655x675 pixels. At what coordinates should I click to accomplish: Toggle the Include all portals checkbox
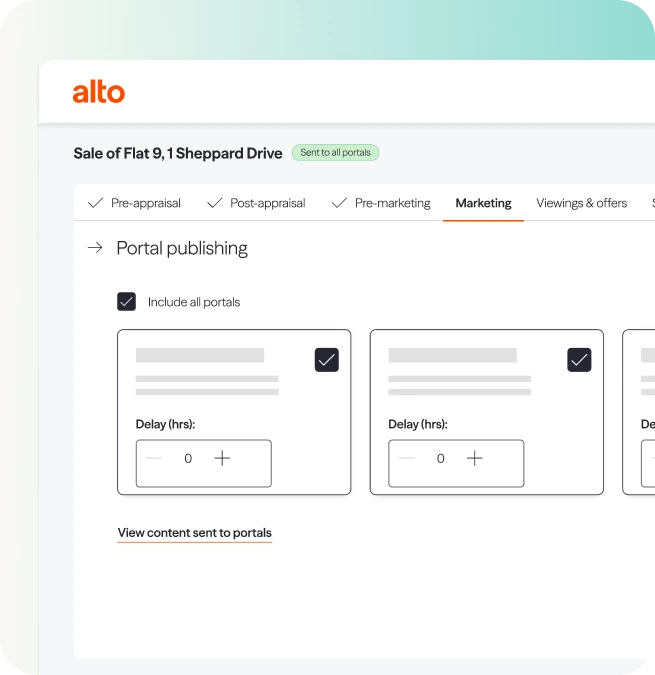pyautogui.click(x=127, y=301)
